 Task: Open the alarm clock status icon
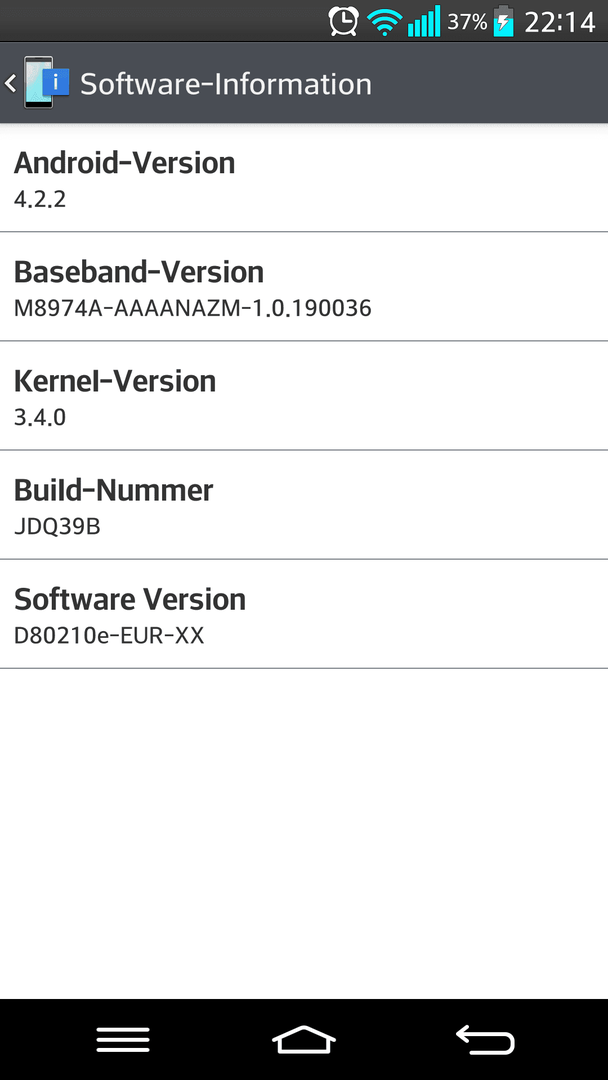pyautogui.click(x=343, y=21)
